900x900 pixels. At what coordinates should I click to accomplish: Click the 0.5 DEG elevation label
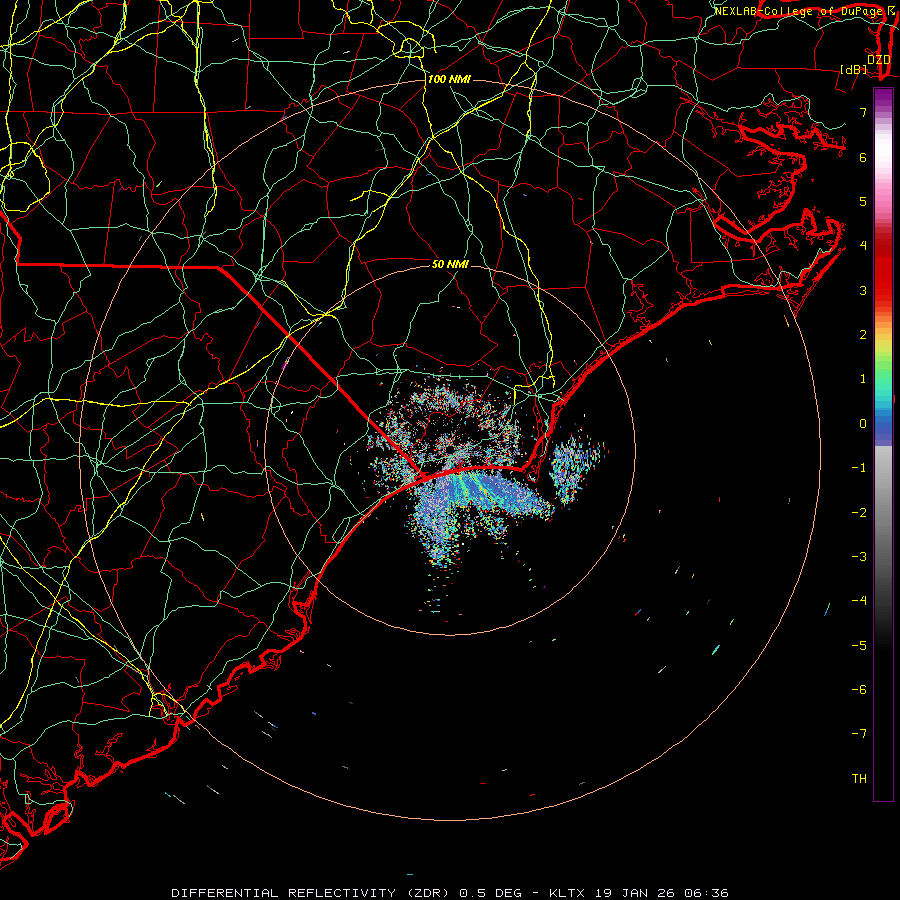pos(491,893)
